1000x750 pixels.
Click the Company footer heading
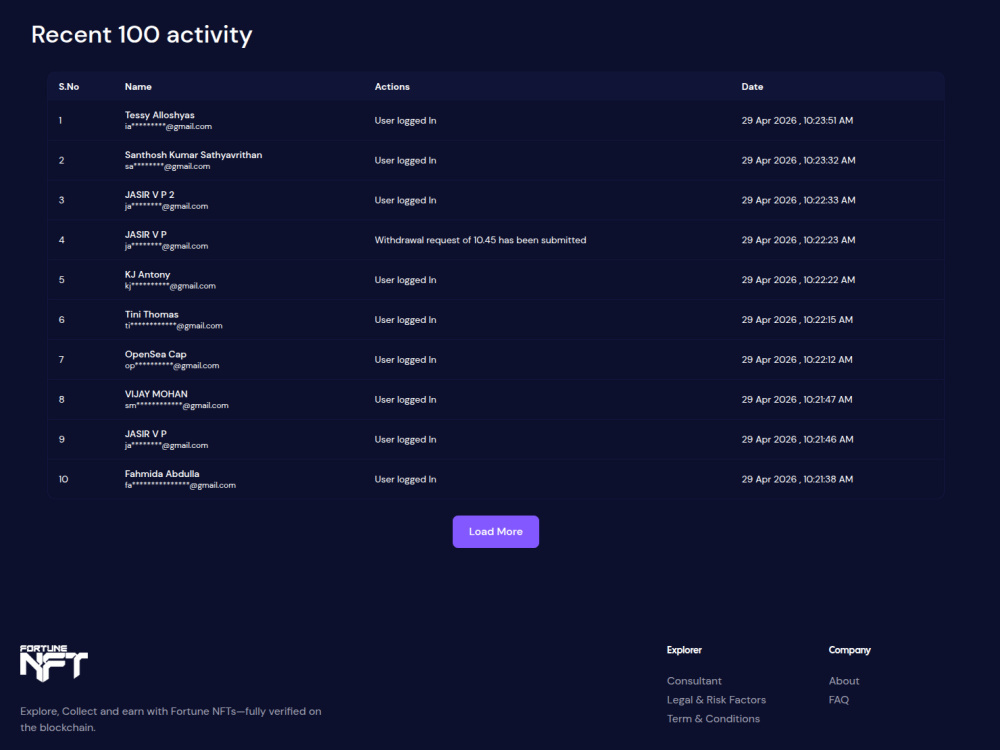(849, 650)
